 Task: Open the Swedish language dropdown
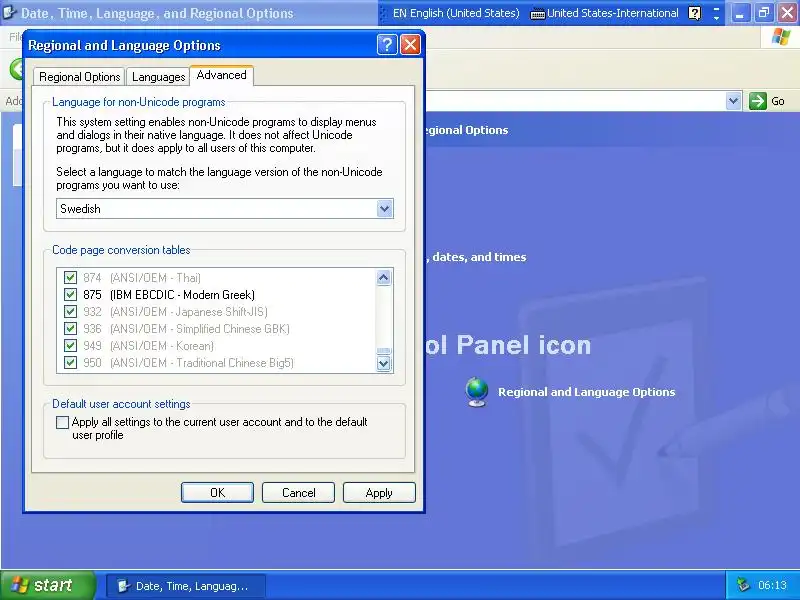pyautogui.click(x=384, y=209)
